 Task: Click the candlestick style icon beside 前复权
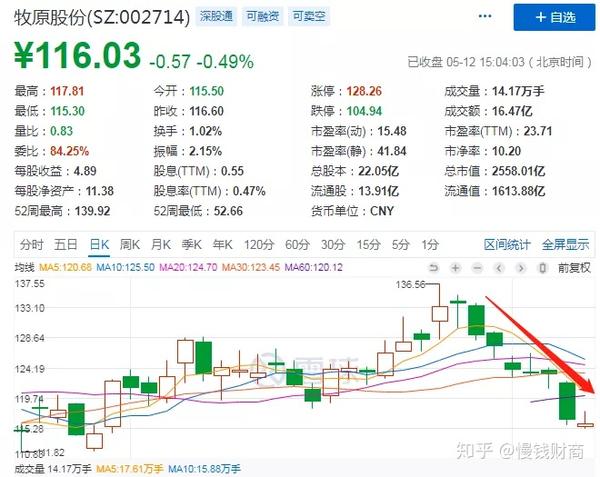(x=542, y=268)
